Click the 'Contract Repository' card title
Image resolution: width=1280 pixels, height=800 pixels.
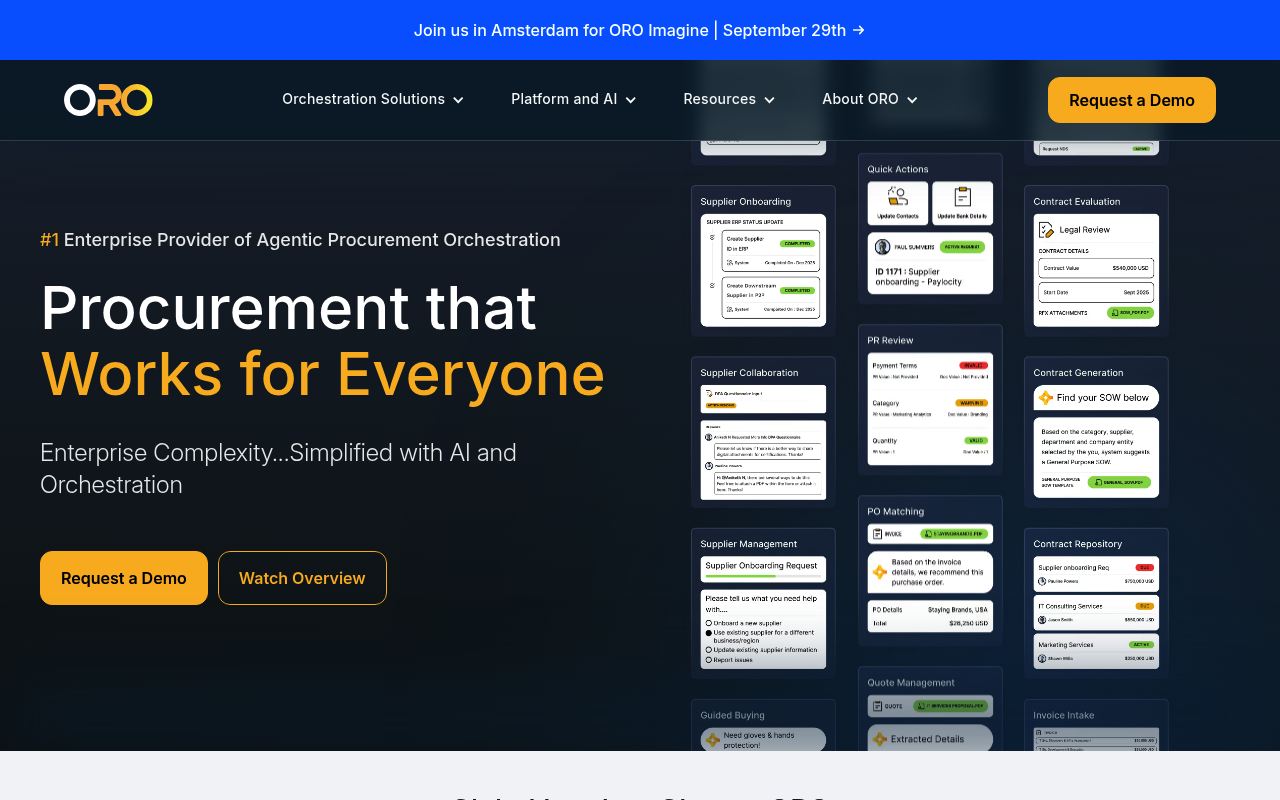[1078, 544]
